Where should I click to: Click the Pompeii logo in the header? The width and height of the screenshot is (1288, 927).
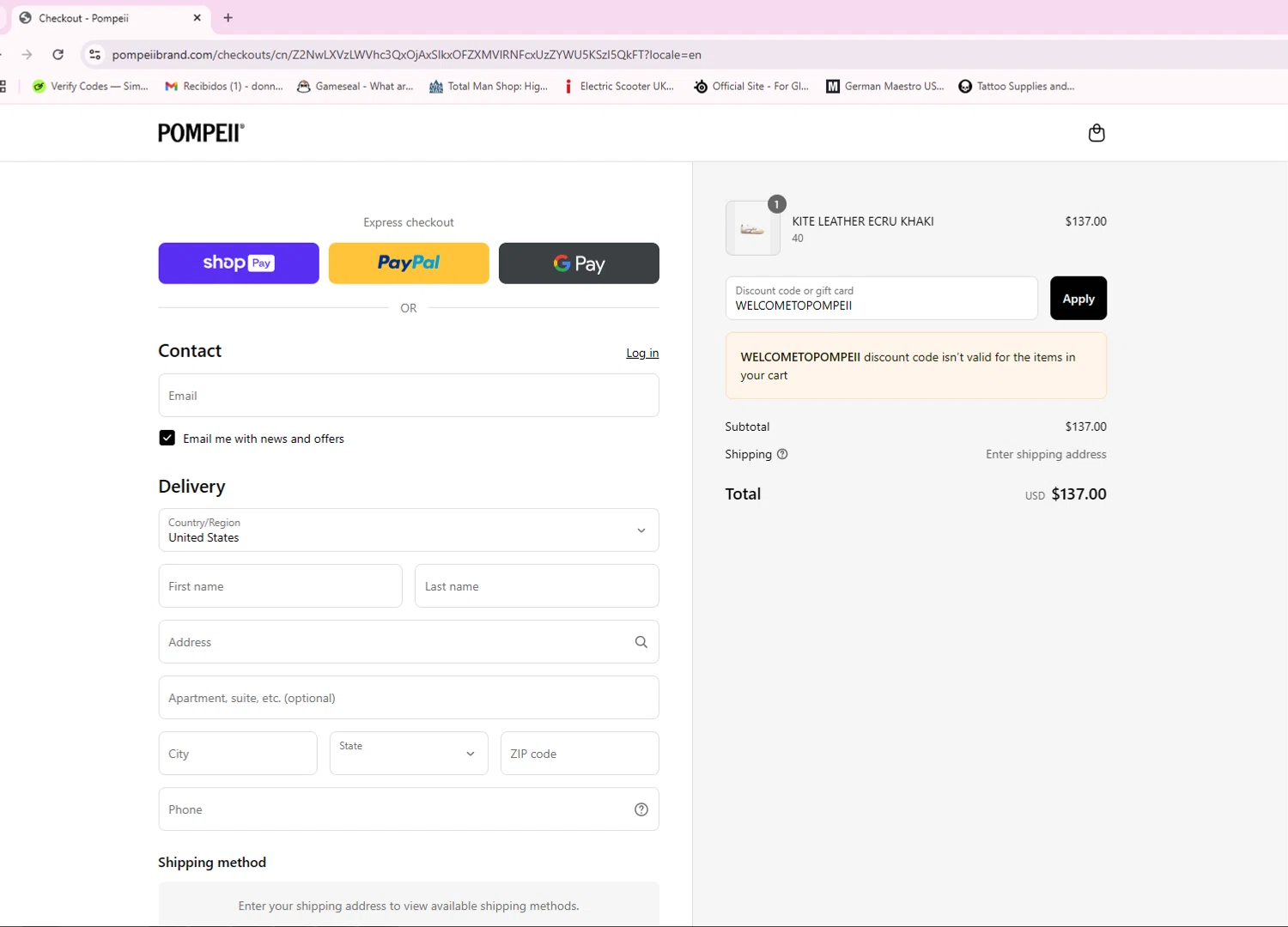201,133
